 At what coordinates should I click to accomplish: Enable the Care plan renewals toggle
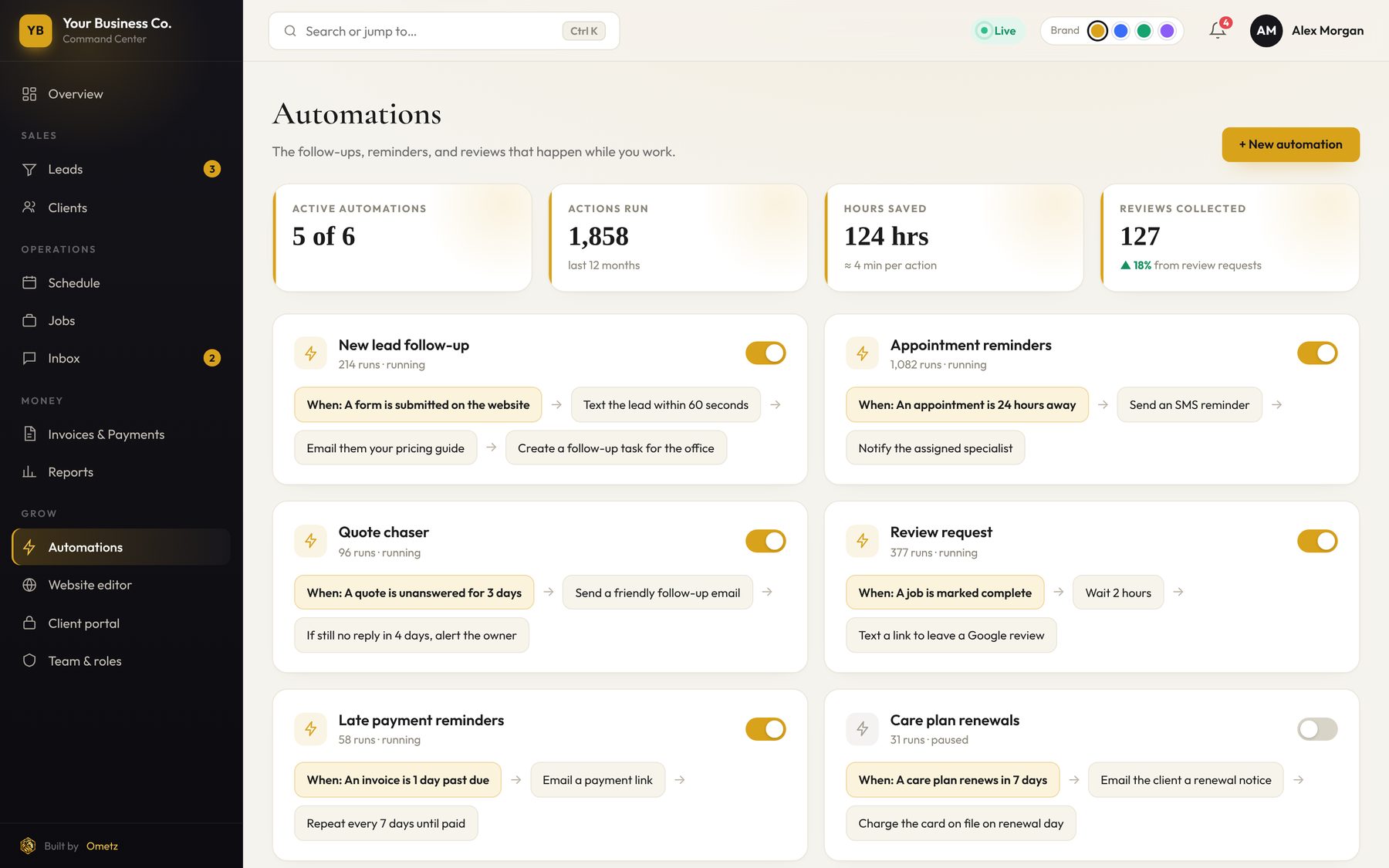[1317, 729]
